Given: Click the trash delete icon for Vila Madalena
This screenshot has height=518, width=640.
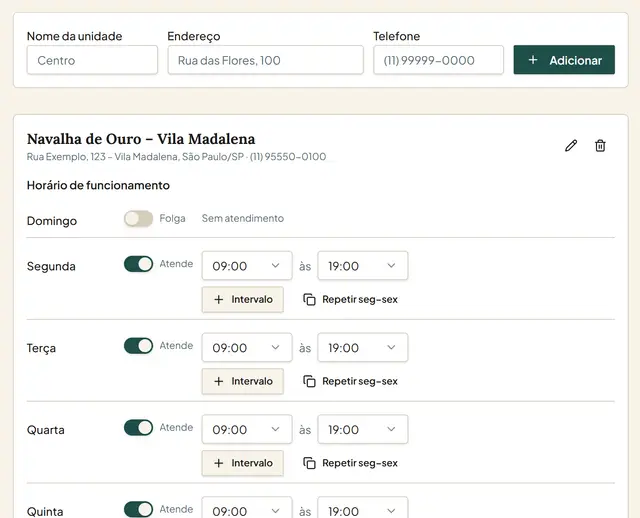Looking at the screenshot, I should [x=600, y=146].
